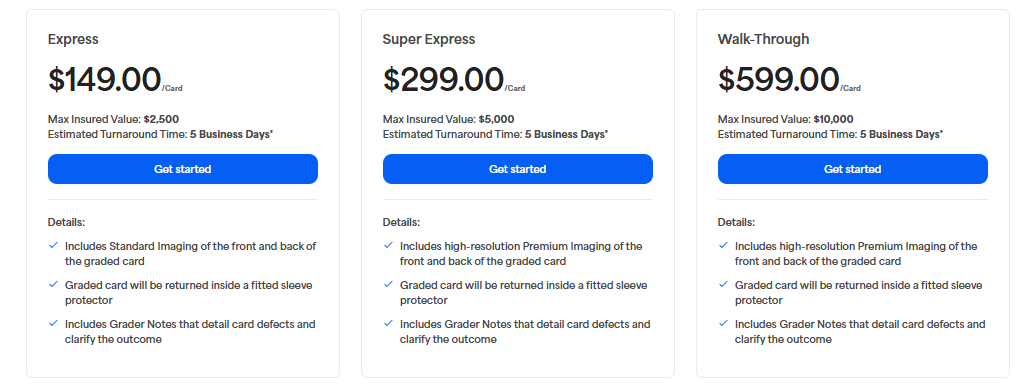The image size is (1016, 384).
Task: Click checkmark beside Walk-Through sleeve protector detail
Action: click(x=723, y=284)
